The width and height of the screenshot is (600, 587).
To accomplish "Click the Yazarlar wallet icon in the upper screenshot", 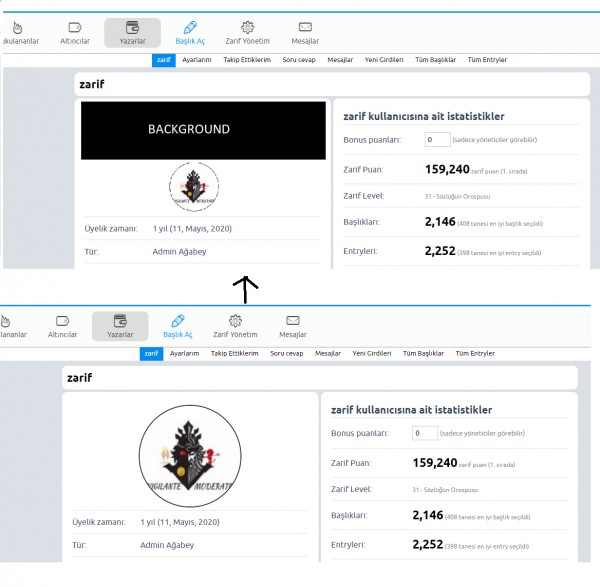I will tap(132, 28).
